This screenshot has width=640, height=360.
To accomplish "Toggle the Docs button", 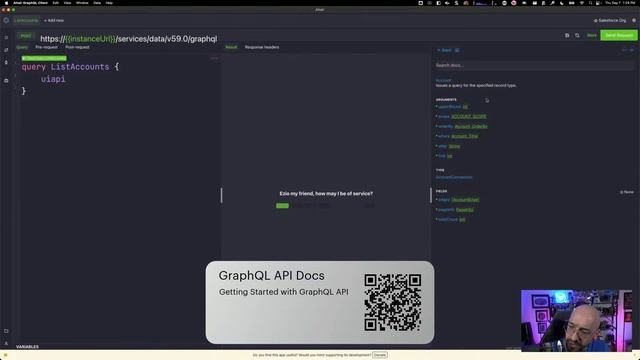I will coord(591,36).
